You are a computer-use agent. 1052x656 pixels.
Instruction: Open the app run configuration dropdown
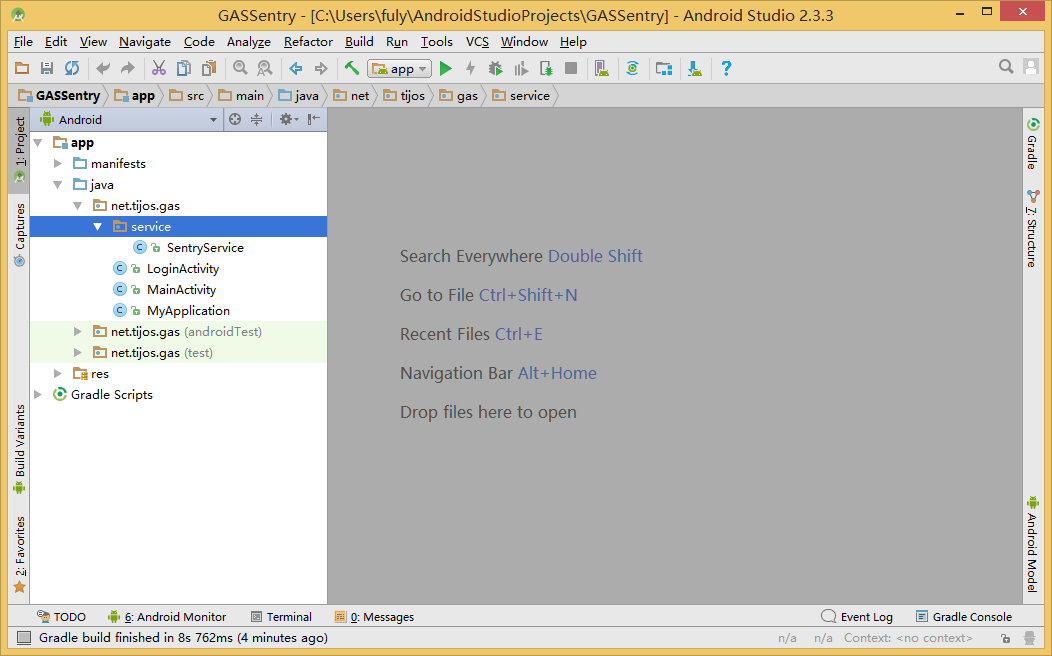coord(400,68)
